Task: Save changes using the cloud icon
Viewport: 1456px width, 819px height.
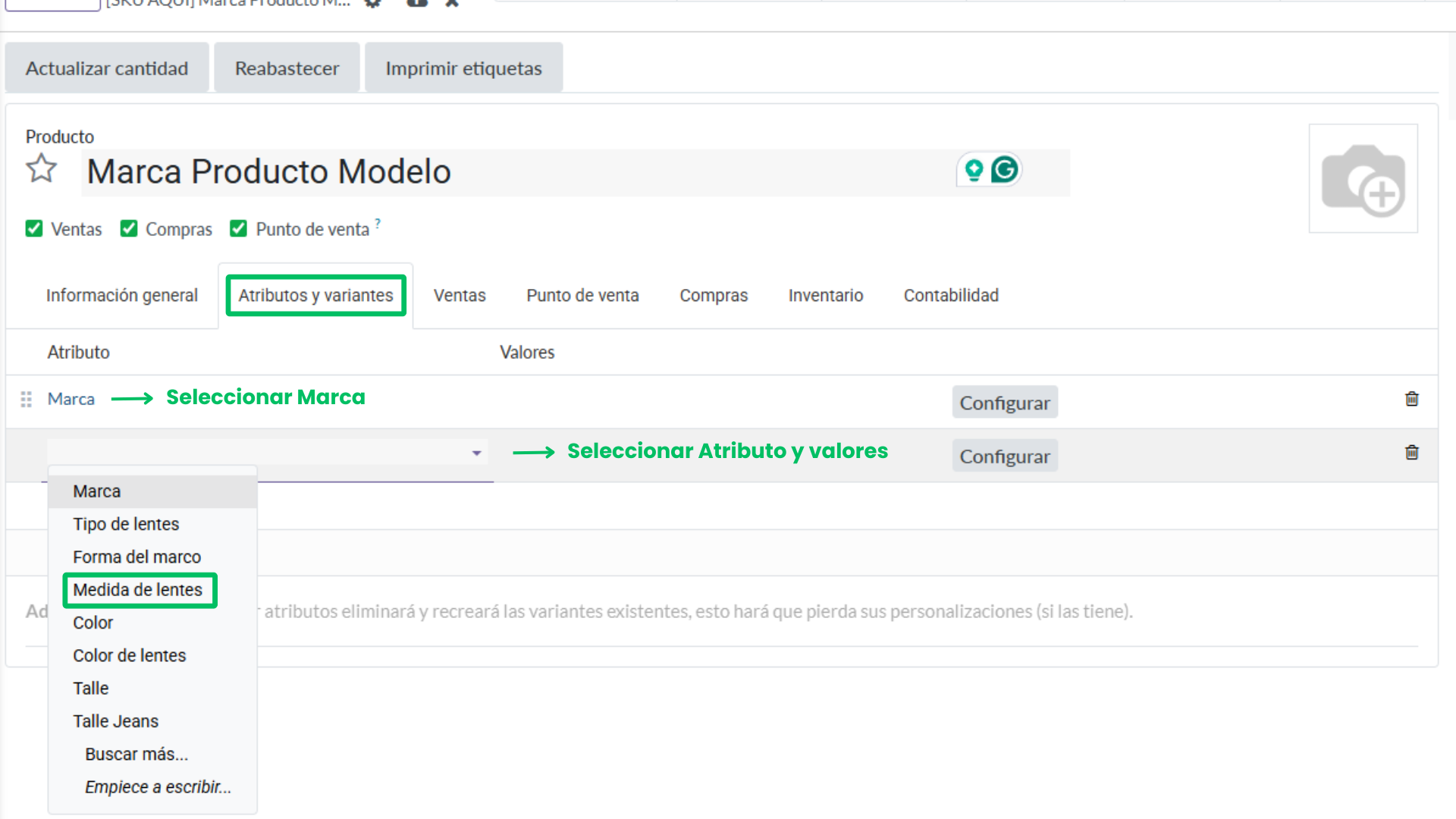Action: click(x=416, y=4)
